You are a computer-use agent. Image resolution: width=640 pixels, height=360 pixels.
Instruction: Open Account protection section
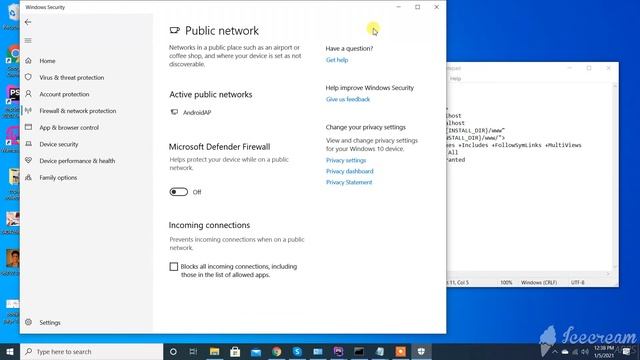click(64, 94)
